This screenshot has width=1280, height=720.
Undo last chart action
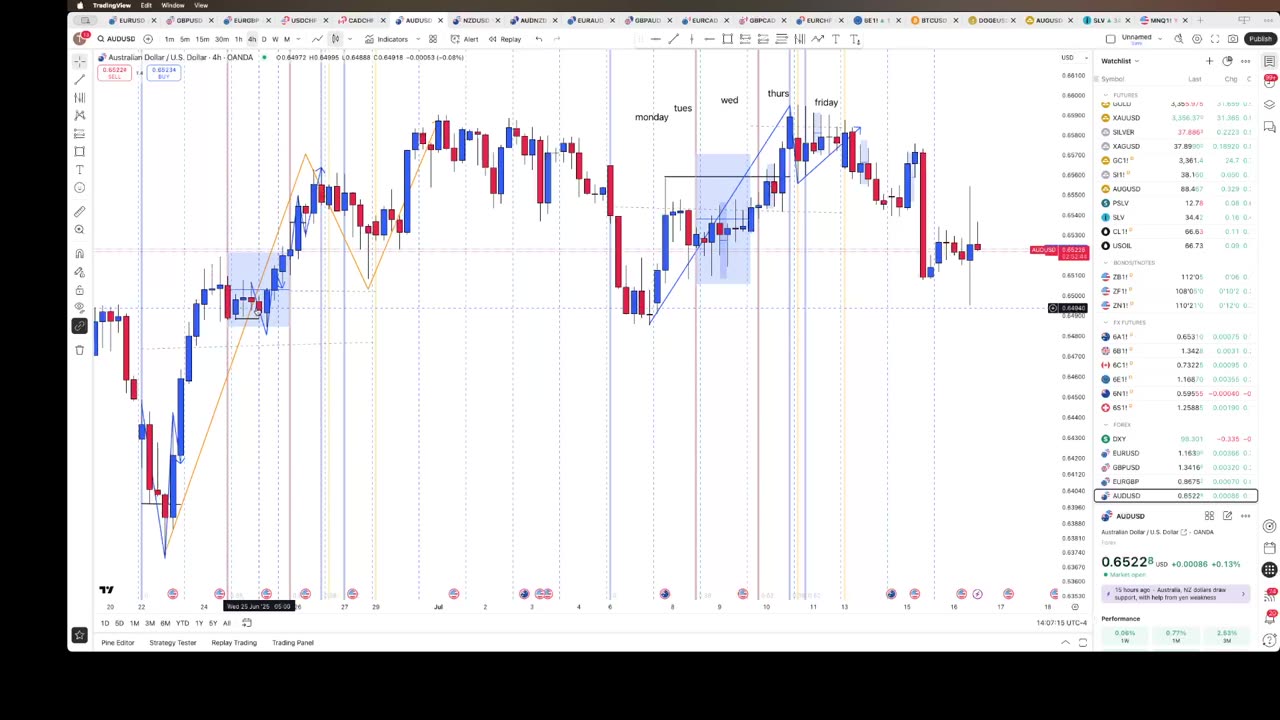(538, 39)
